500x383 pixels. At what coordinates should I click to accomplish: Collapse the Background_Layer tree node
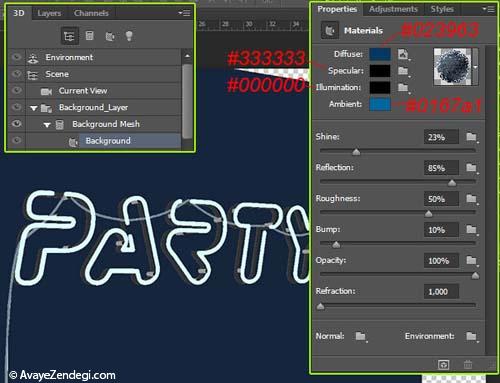[33, 108]
